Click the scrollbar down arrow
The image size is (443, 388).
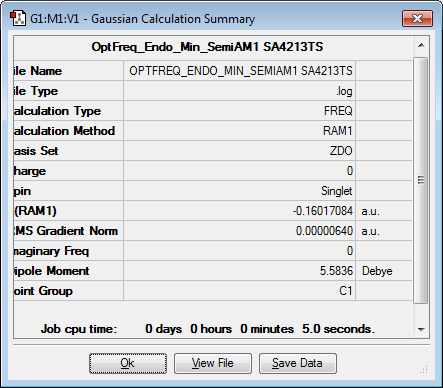tap(421, 330)
